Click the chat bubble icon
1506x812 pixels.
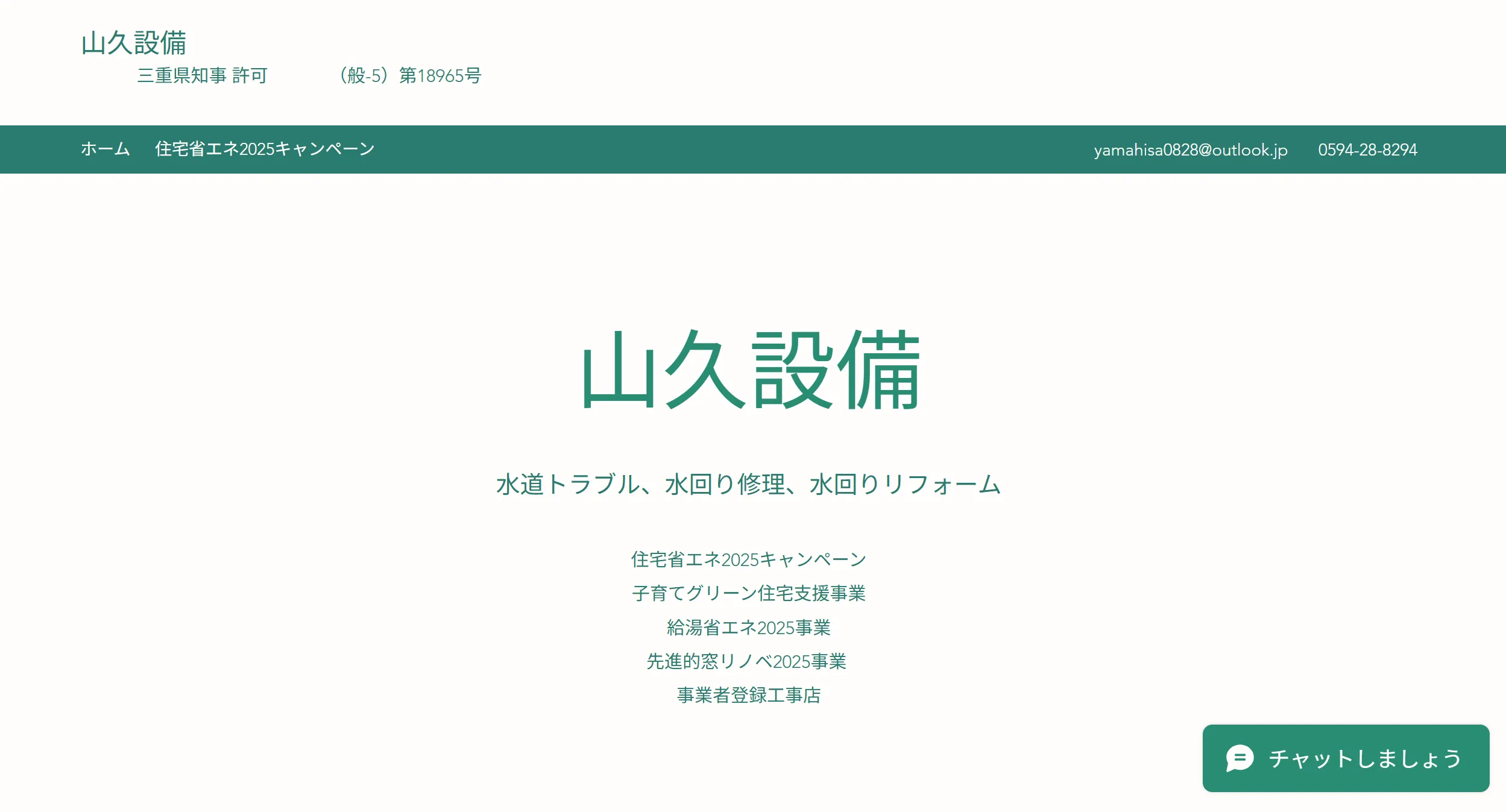click(x=1240, y=758)
